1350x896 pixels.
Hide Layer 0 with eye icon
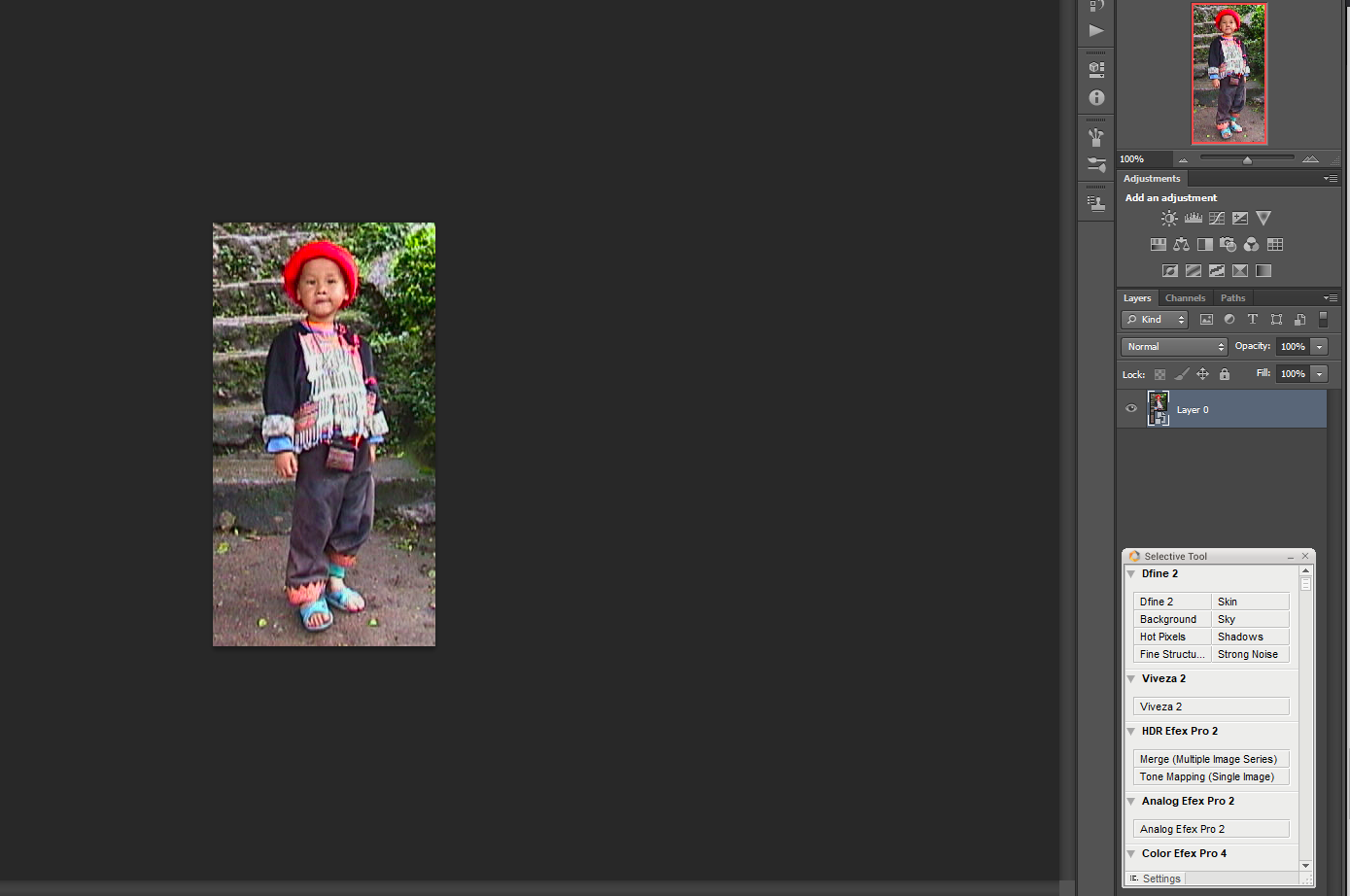pos(1131,409)
